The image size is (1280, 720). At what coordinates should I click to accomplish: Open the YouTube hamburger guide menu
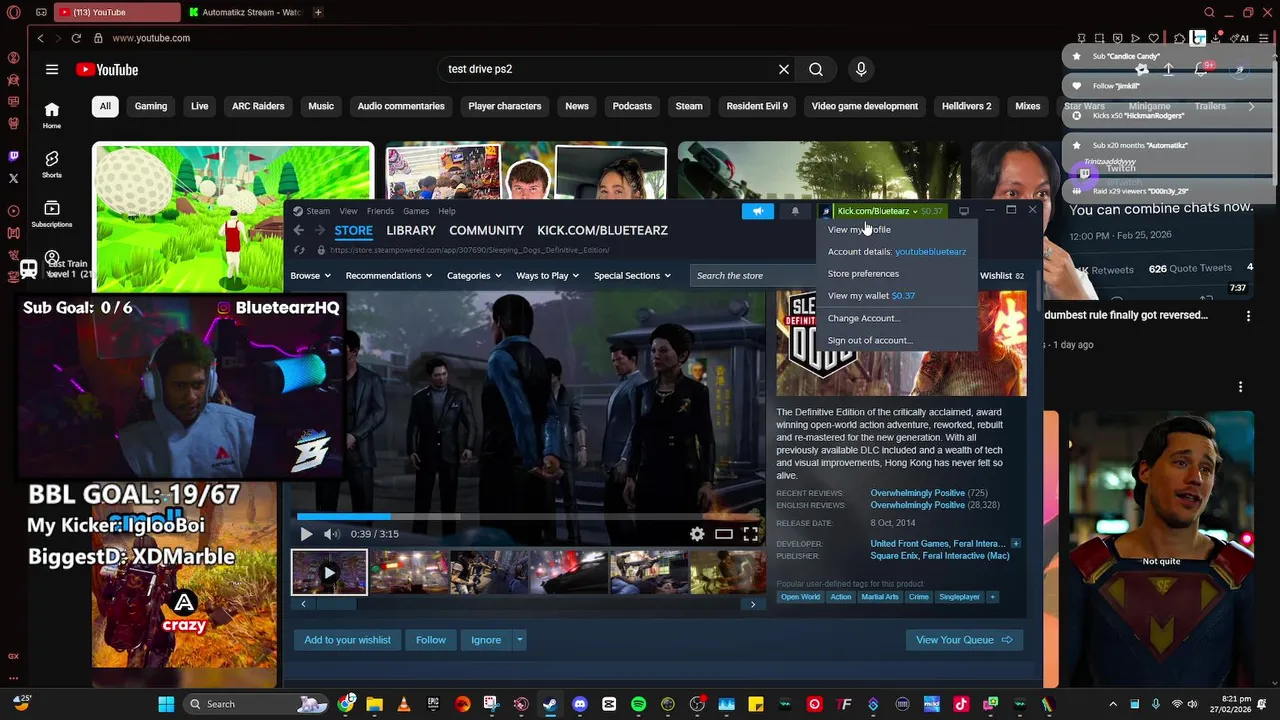click(x=52, y=70)
